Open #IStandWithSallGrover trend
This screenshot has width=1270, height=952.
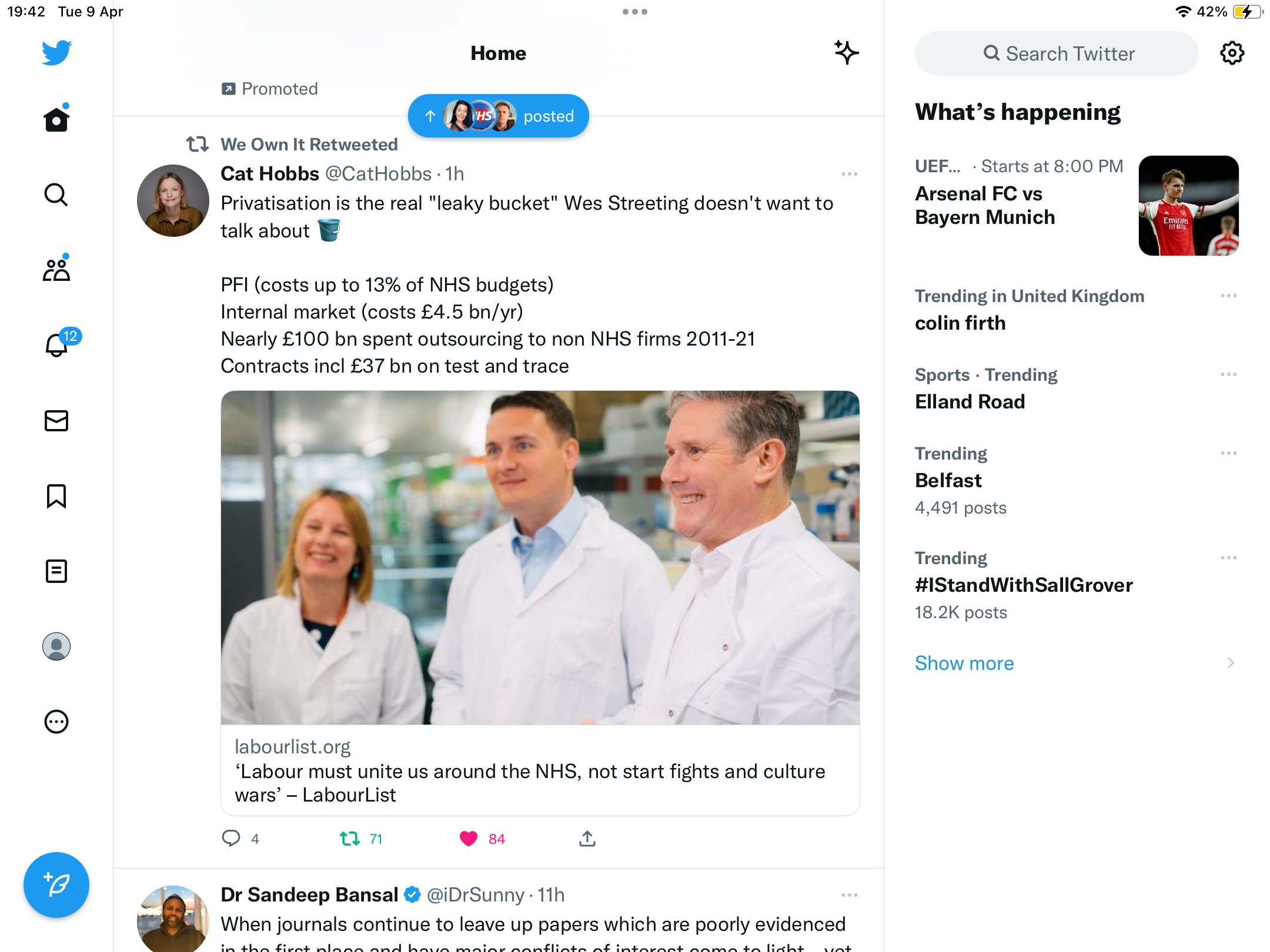click(x=1024, y=585)
